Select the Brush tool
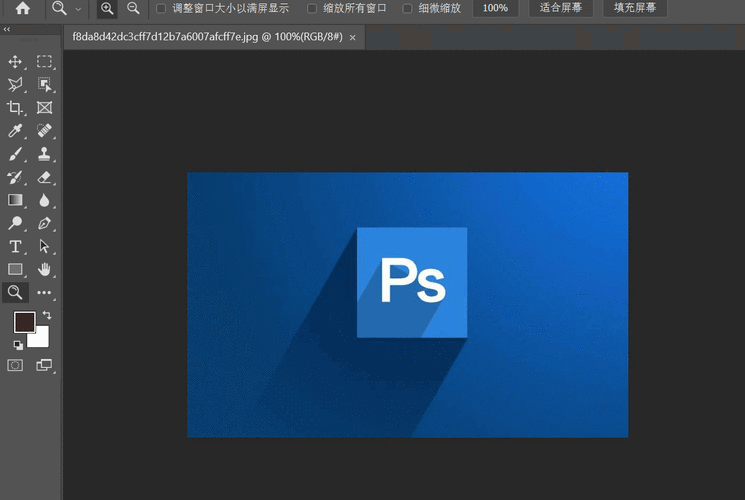This screenshot has height=500, width=745. pyautogui.click(x=15, y=154)
